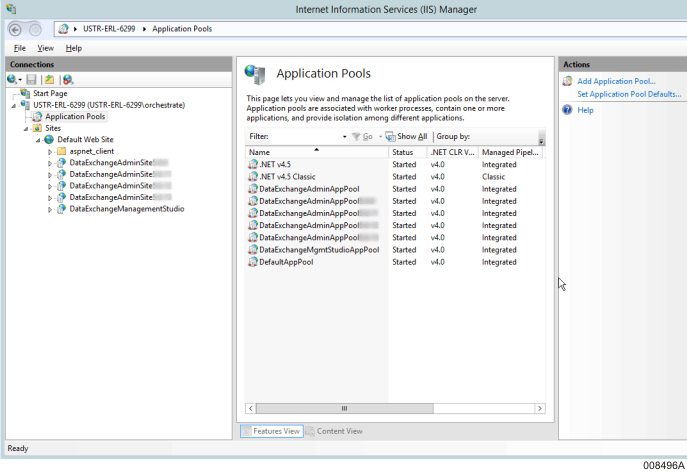Click inside the Filter input field
687x473 pixels.
[305, 137]
